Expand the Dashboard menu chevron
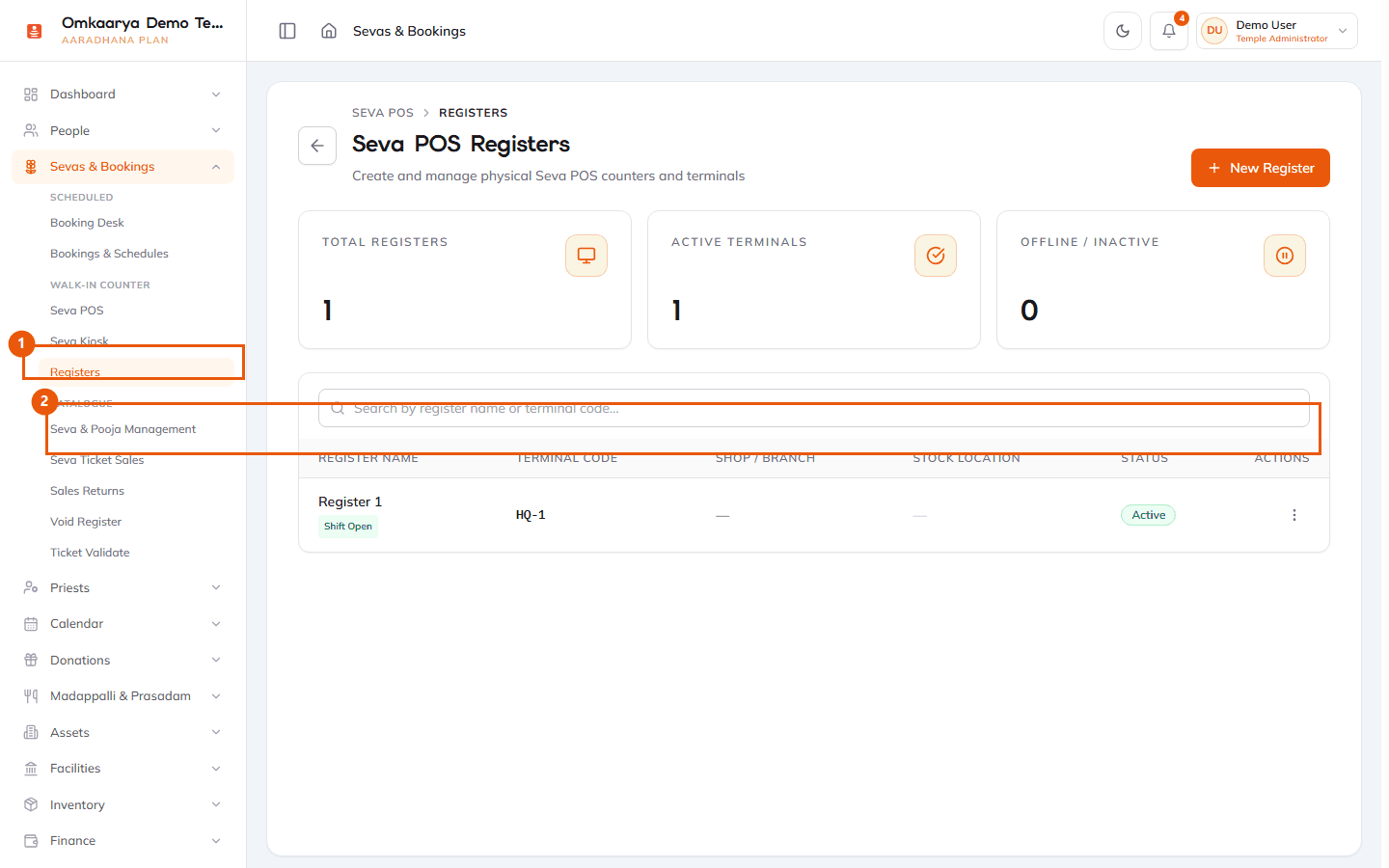This screenshot has height=868, width=1389. point(216,95)
